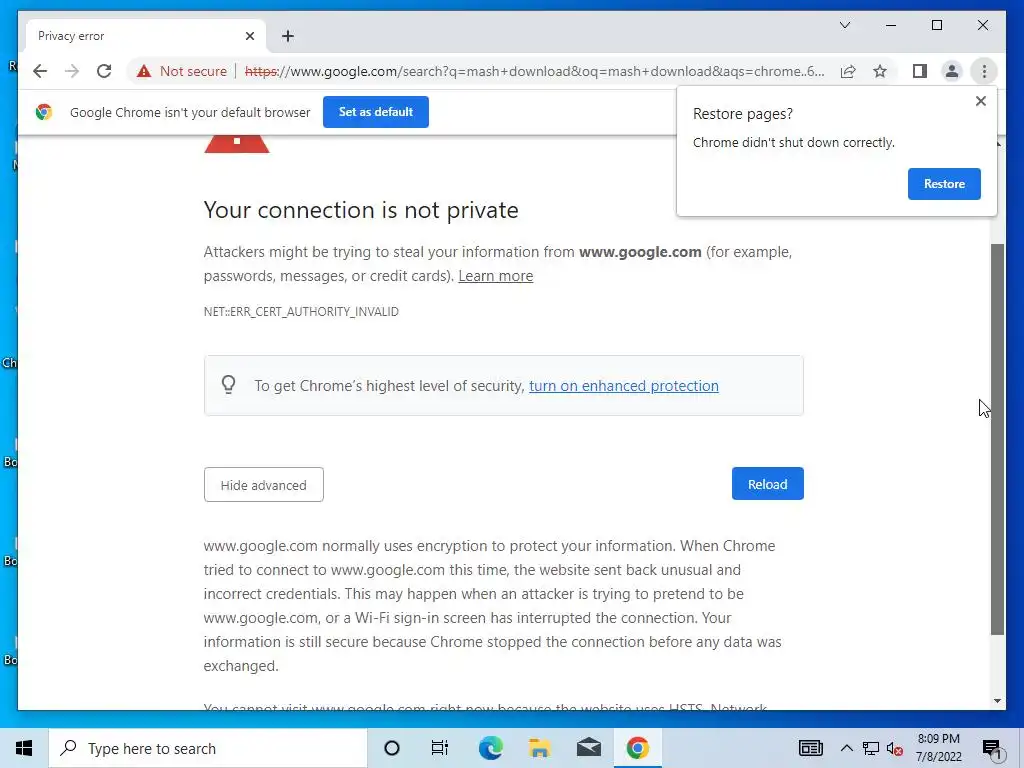Share this page icon in address bar

coord(848,71)
